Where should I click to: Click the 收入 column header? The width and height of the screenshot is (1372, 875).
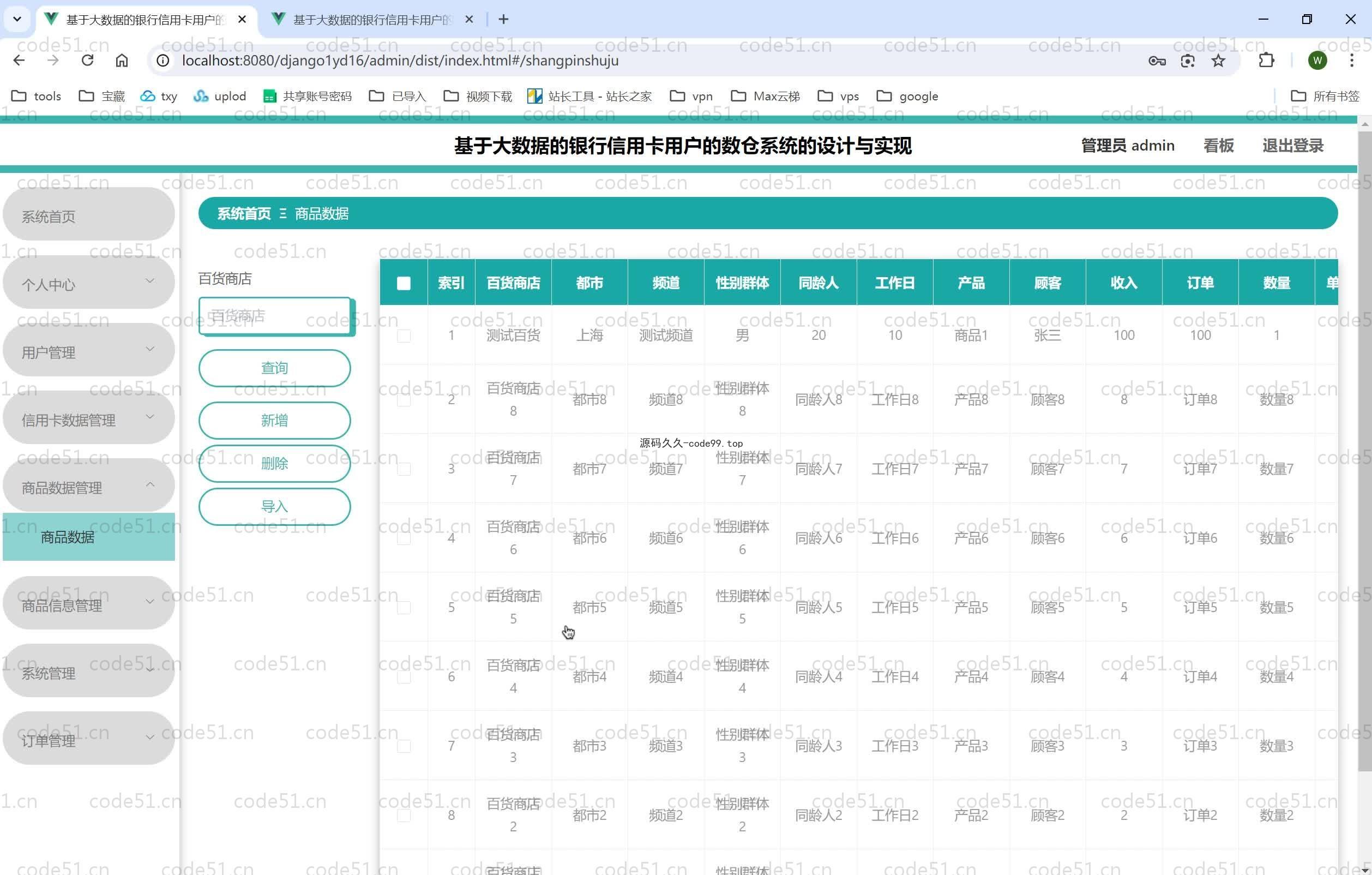point(1123,282)
